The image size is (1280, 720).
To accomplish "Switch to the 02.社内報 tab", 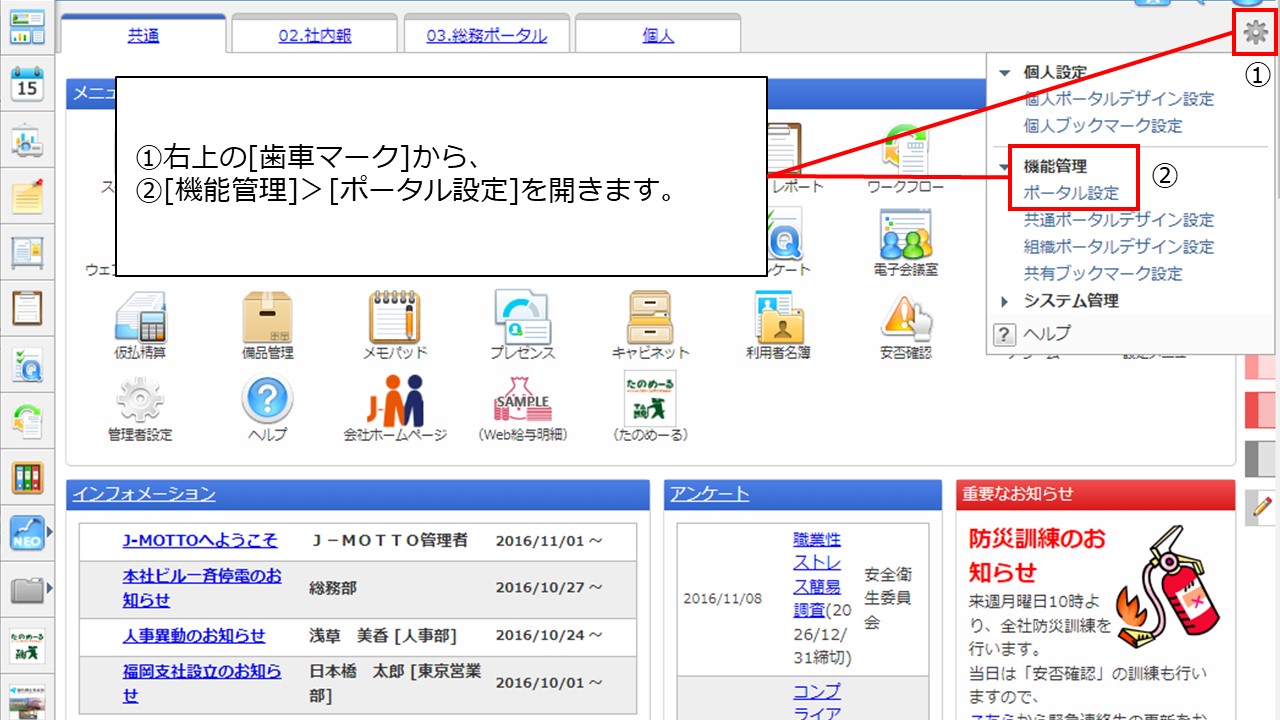I will coord(315,36).
